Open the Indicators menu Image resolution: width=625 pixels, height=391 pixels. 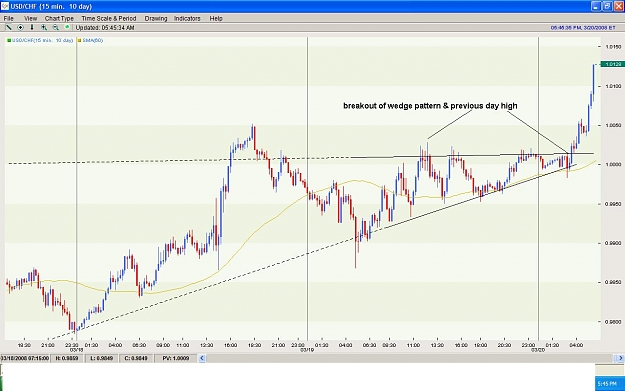187,18
